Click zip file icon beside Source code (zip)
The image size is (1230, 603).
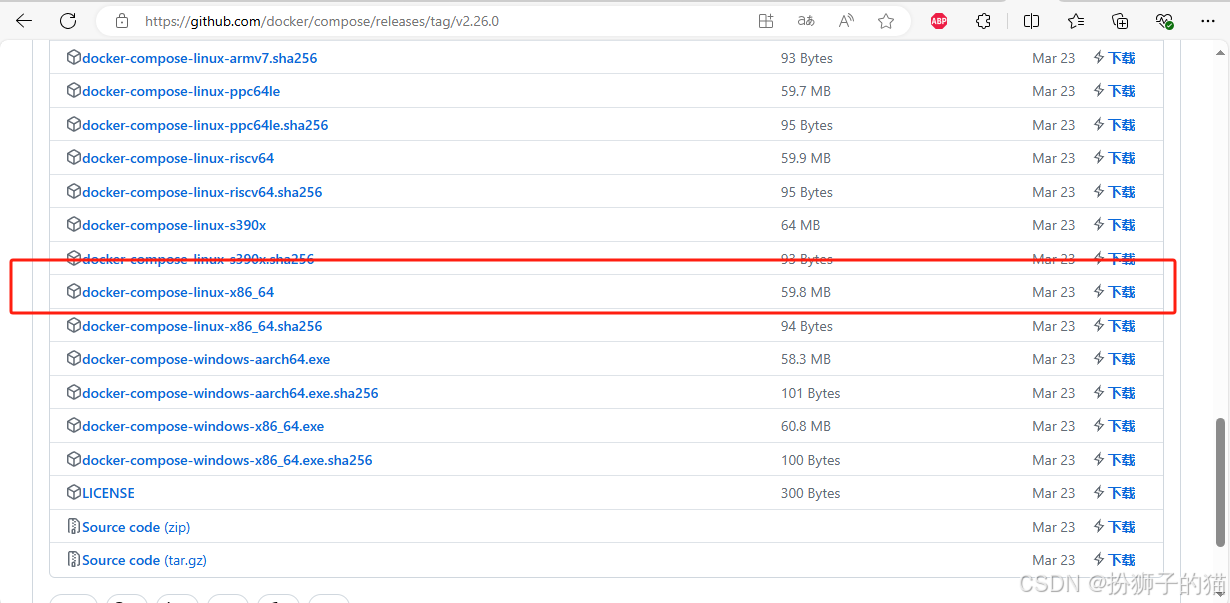point(73,527)
